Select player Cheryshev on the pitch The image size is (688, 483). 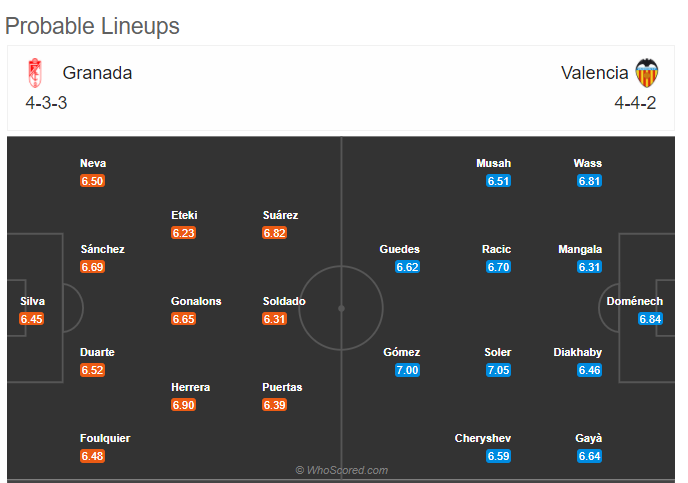point(483,438)
